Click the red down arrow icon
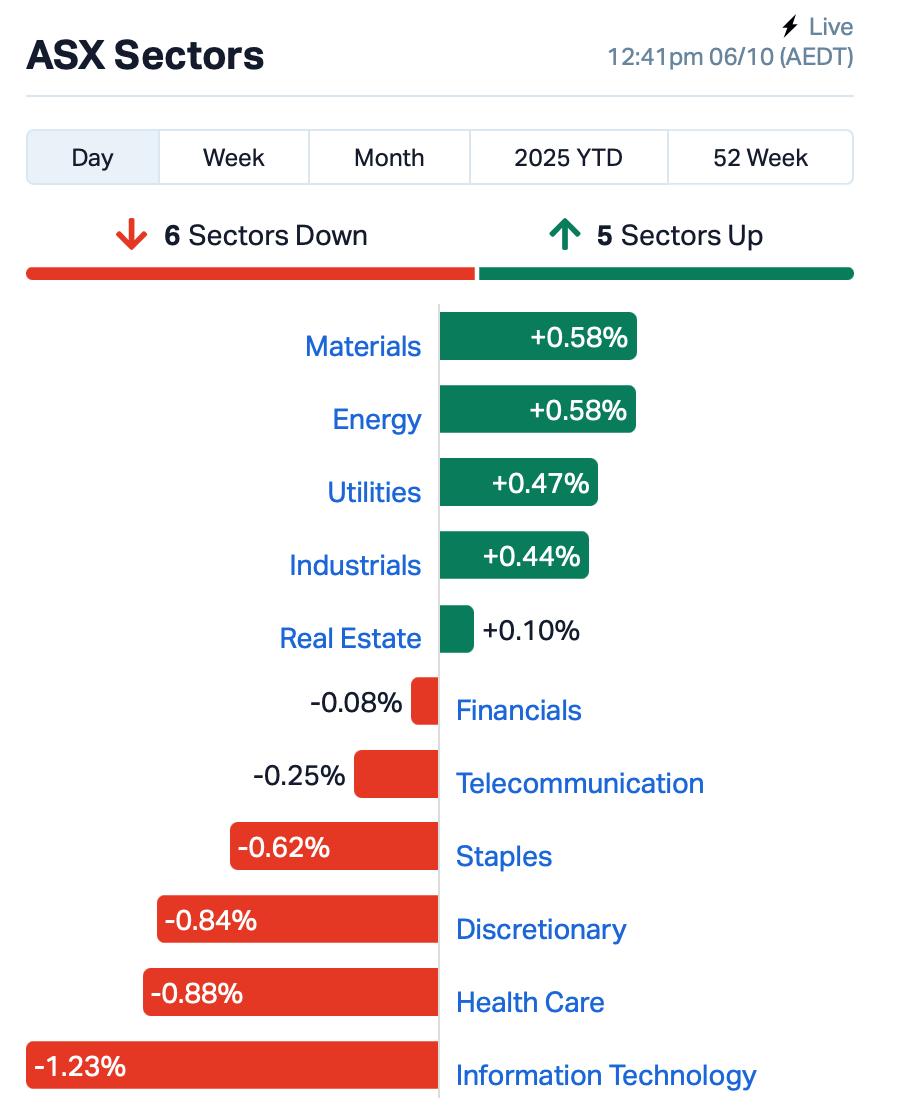The width and height of the screenshot is (914, 1098). pyautogui.click(x=131, y=236)
